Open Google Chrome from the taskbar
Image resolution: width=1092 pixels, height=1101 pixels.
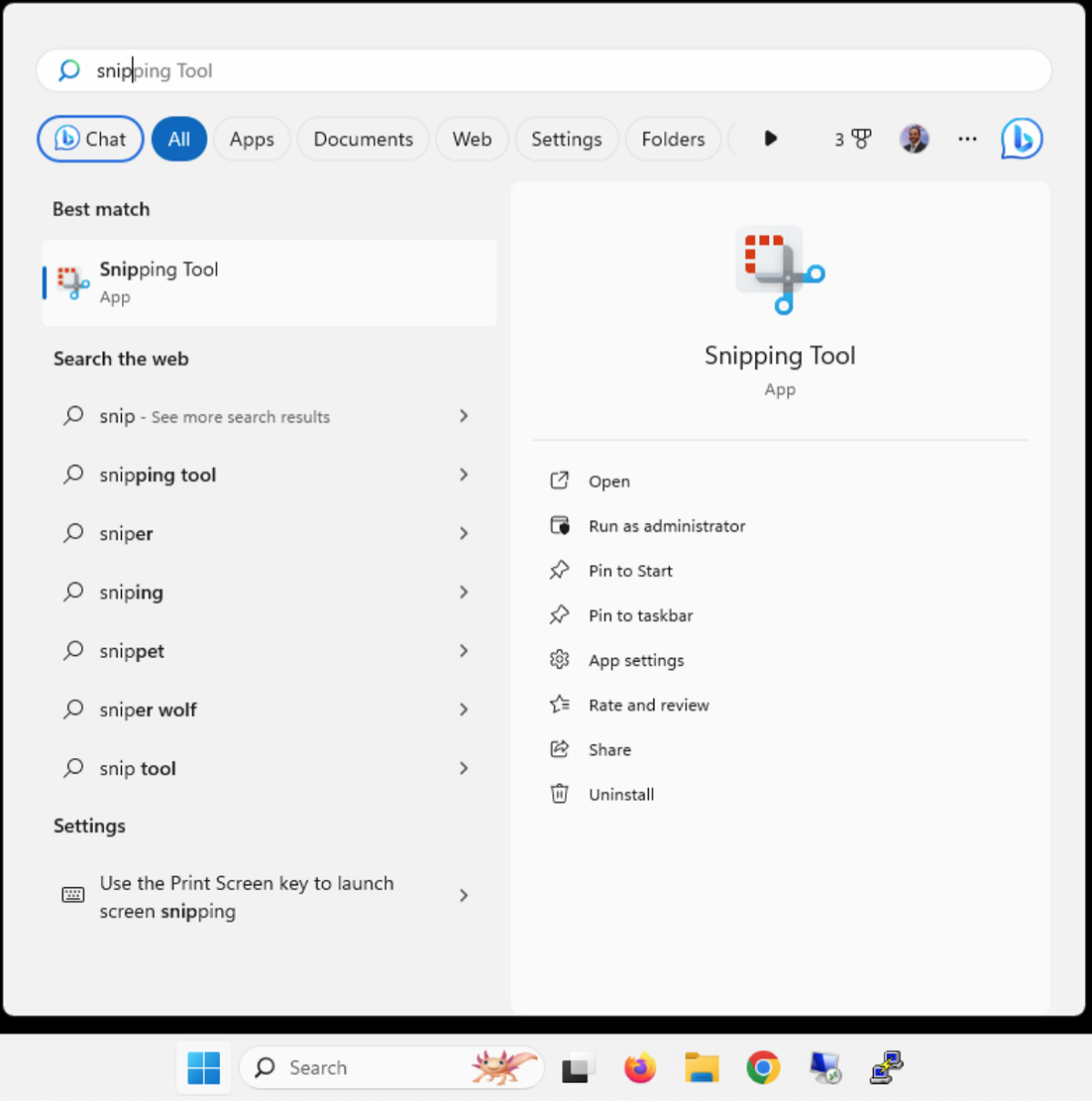pos(763,1067)
